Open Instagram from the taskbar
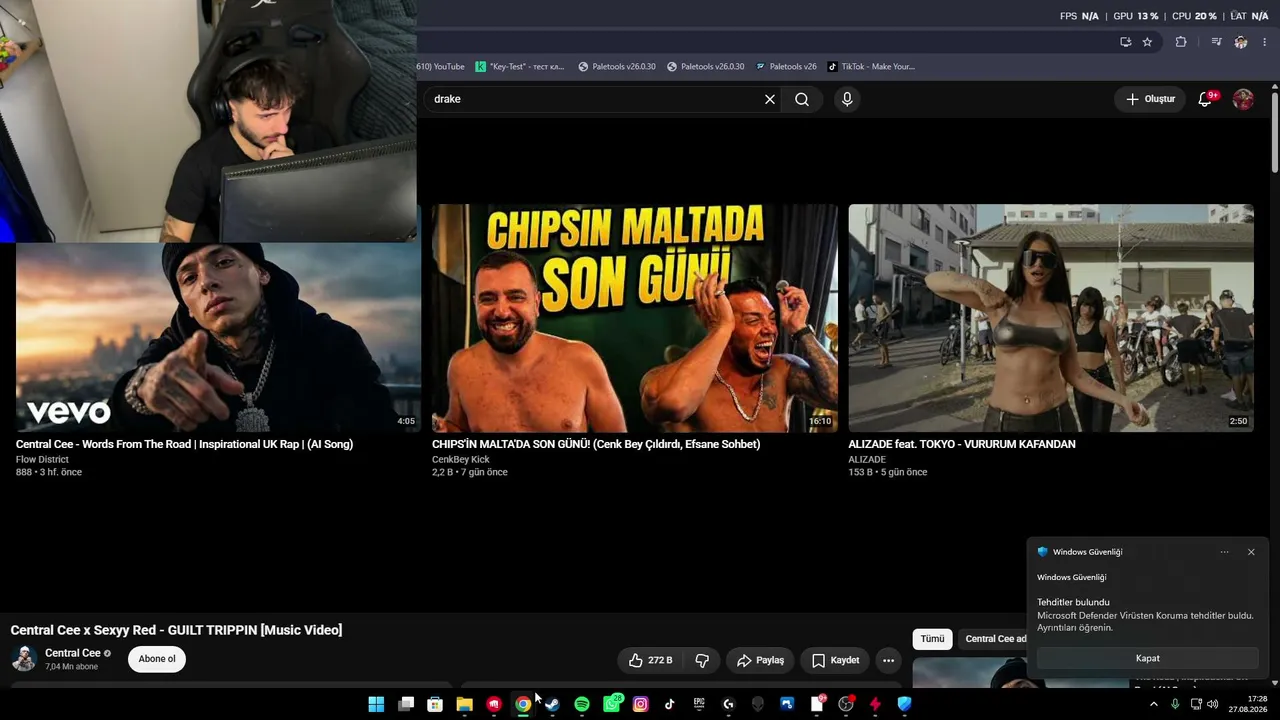 [x=641, y=704]
